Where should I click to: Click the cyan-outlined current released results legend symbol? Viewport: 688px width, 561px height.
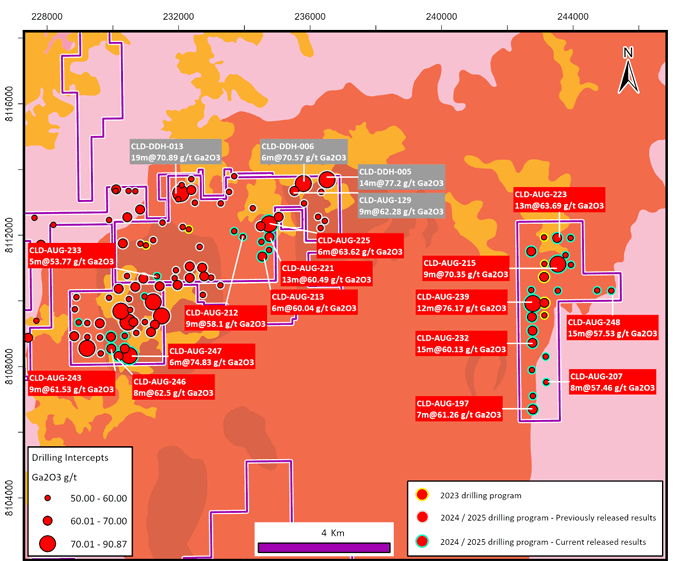tap(424, 540)
